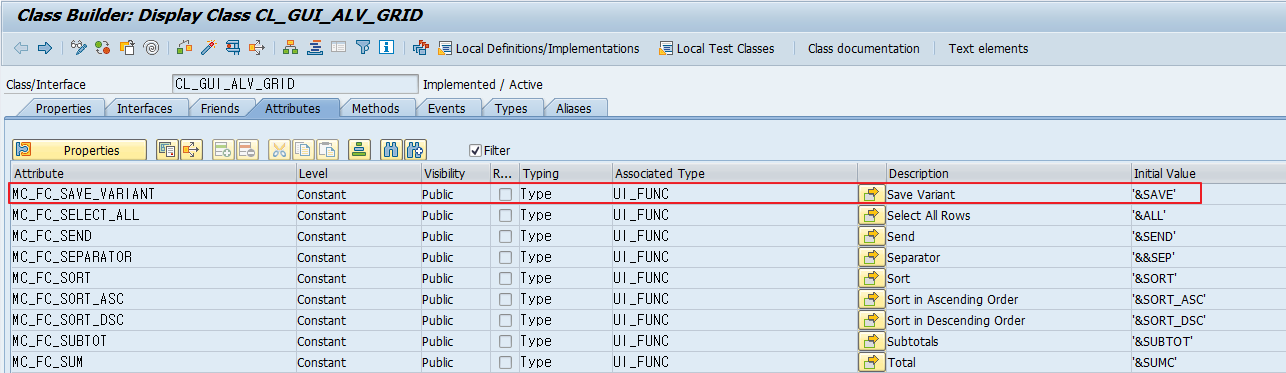Image resolution: width=1286 pixels, height=373 pixels.
Task: Toggle Display/Change mode pencil icon
Action: tap(80, 48)
